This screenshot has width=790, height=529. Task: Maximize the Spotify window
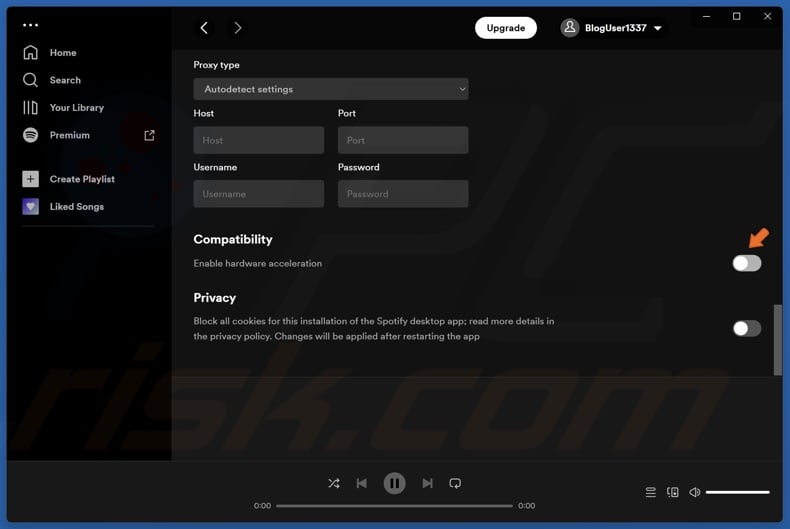[x=737, y=17]
